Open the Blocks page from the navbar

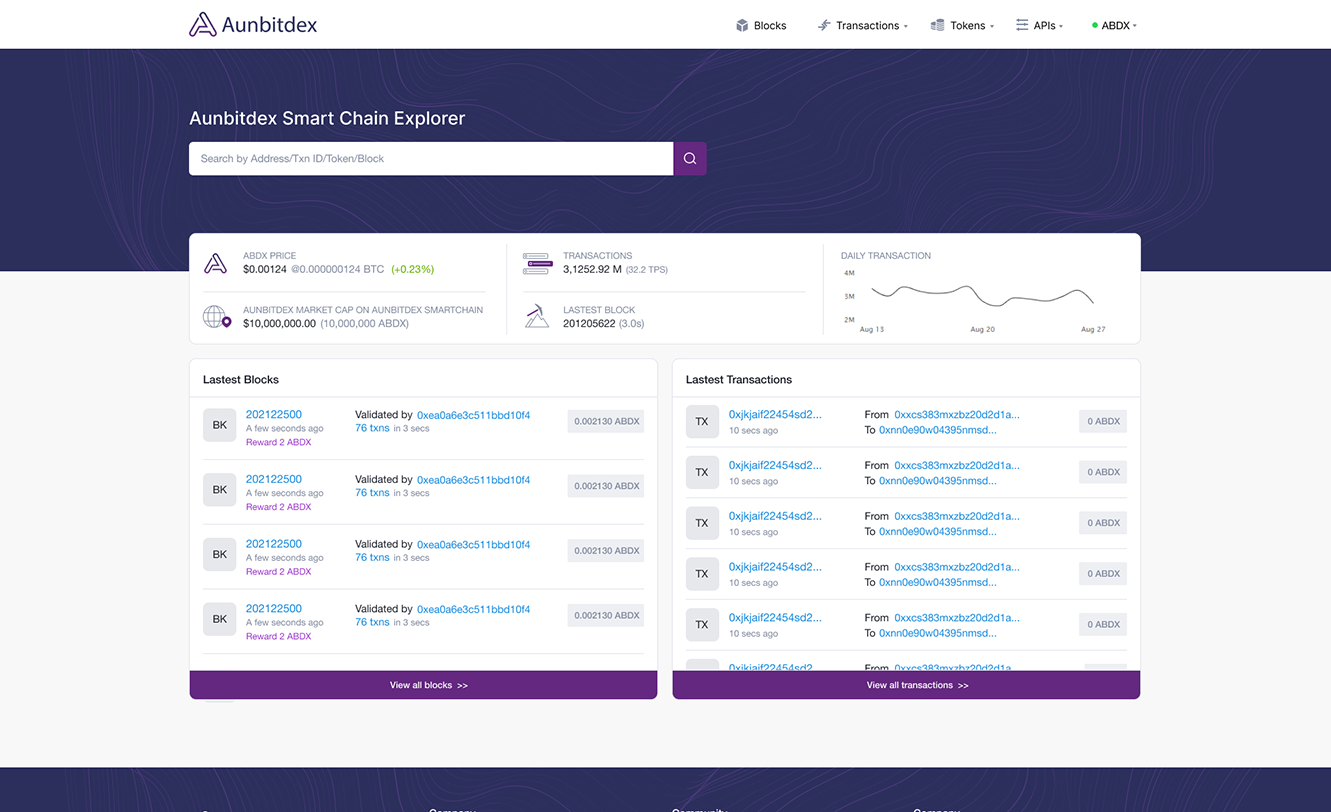(761, 26)
